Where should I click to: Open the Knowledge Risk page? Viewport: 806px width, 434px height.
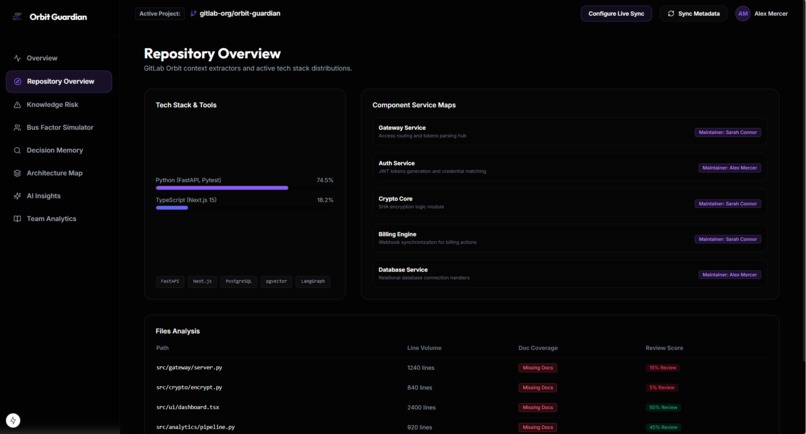coord(59,104)
